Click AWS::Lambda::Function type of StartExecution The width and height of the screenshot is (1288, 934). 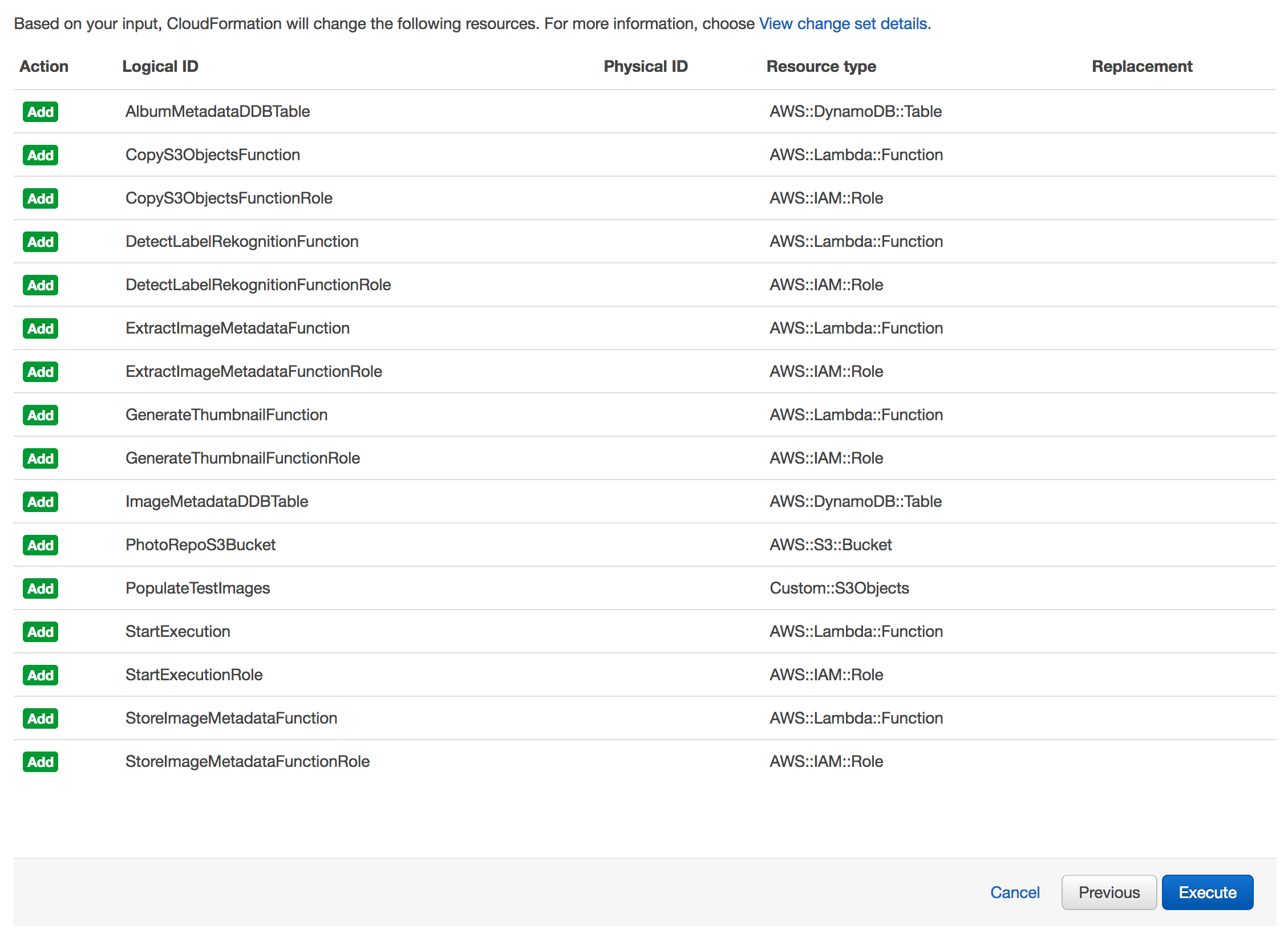pos(856,631)
